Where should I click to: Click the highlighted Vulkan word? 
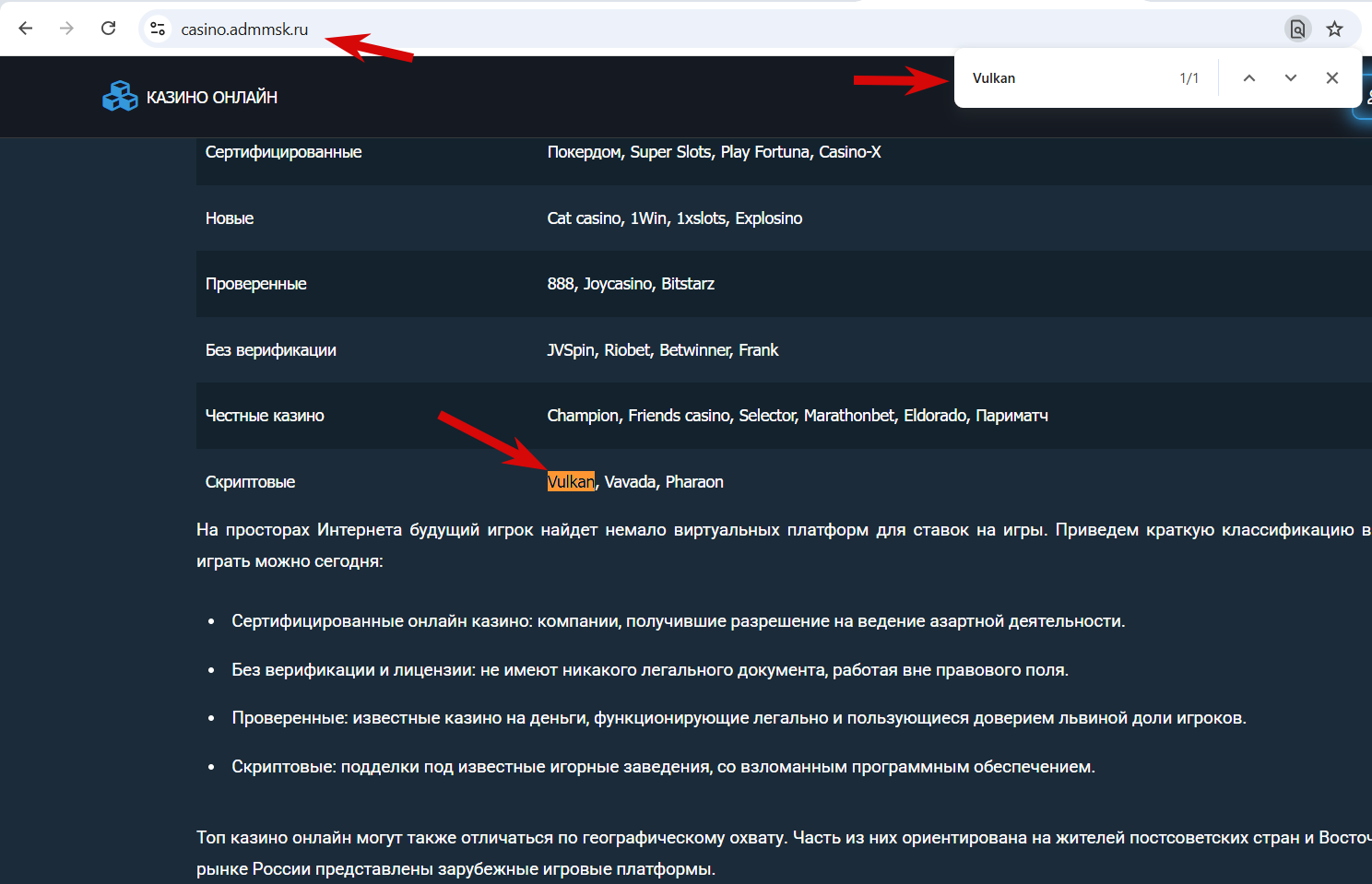coord(571,482)
